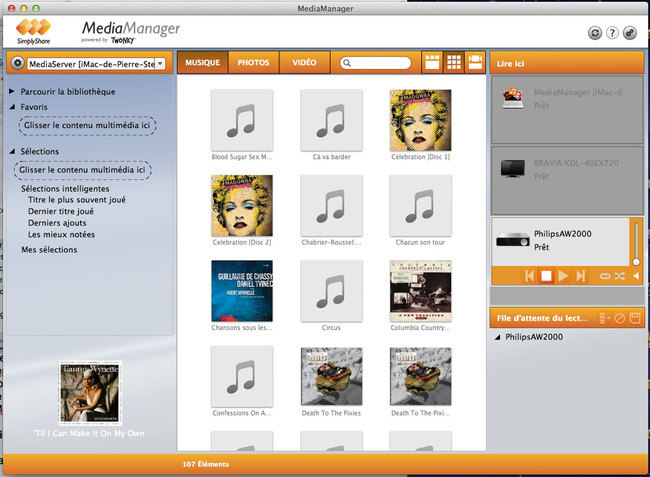Click the link/share icon in the header
The height and width of the screenshot is (477, 650).
pyautogui.click(x=630, y=33)
